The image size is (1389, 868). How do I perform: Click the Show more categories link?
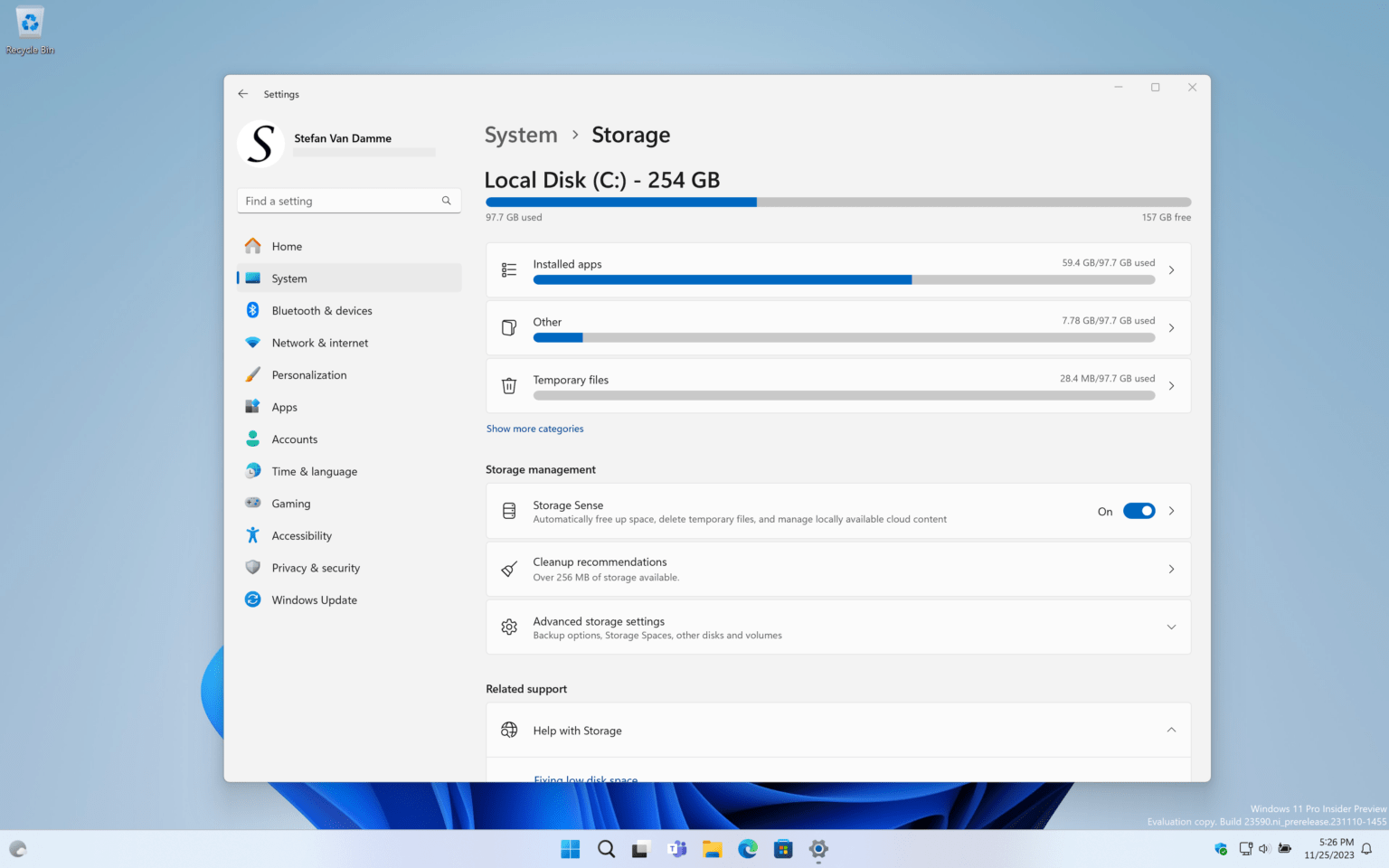(534, 428)
